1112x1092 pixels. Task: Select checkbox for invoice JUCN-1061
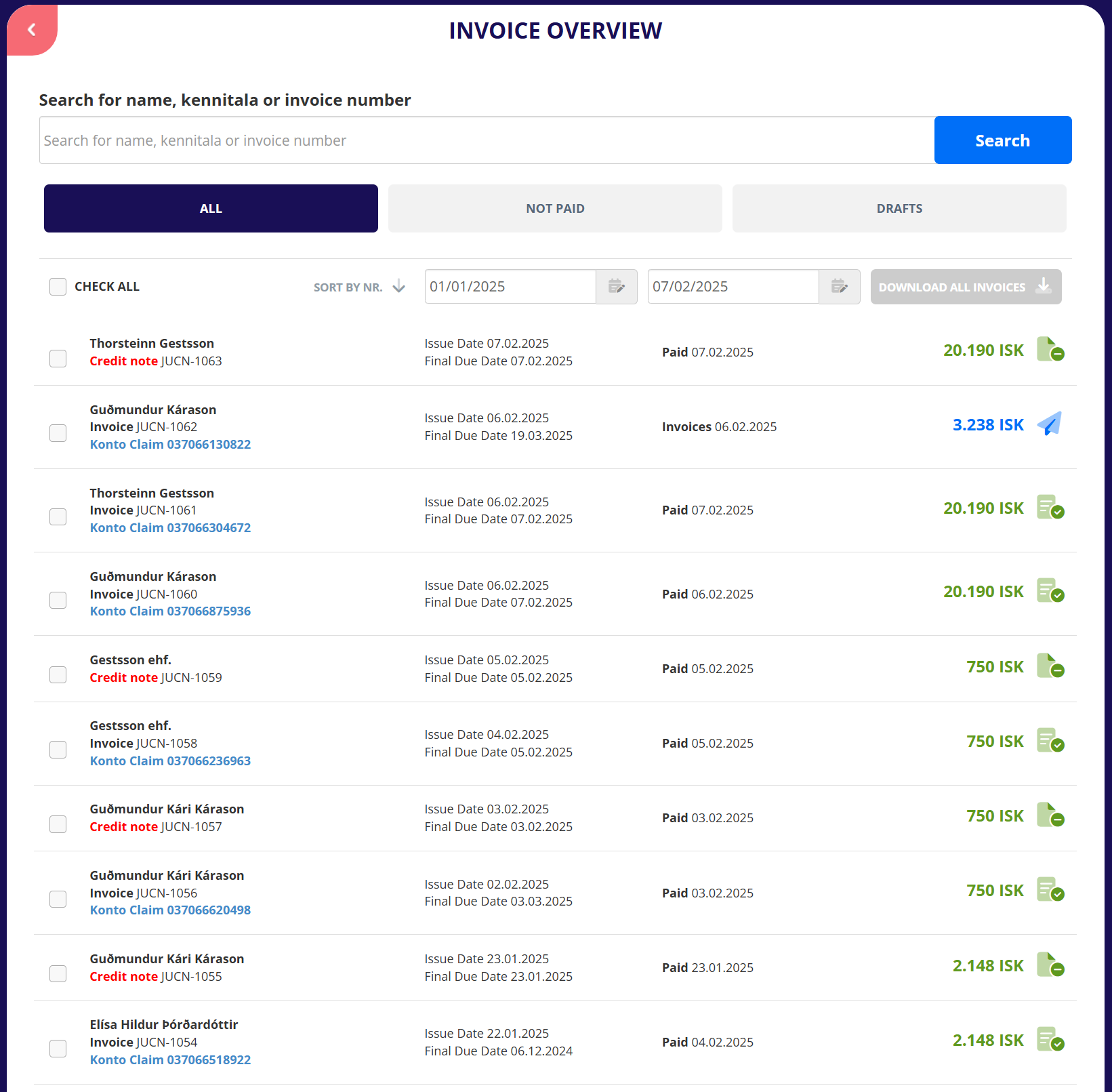point(58,517)
